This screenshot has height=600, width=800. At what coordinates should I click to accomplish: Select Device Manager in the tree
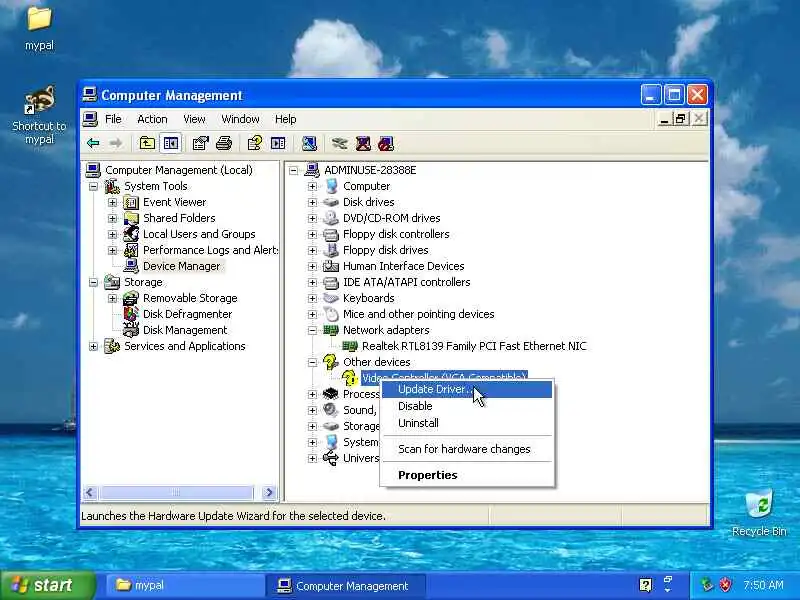(181, 266)
